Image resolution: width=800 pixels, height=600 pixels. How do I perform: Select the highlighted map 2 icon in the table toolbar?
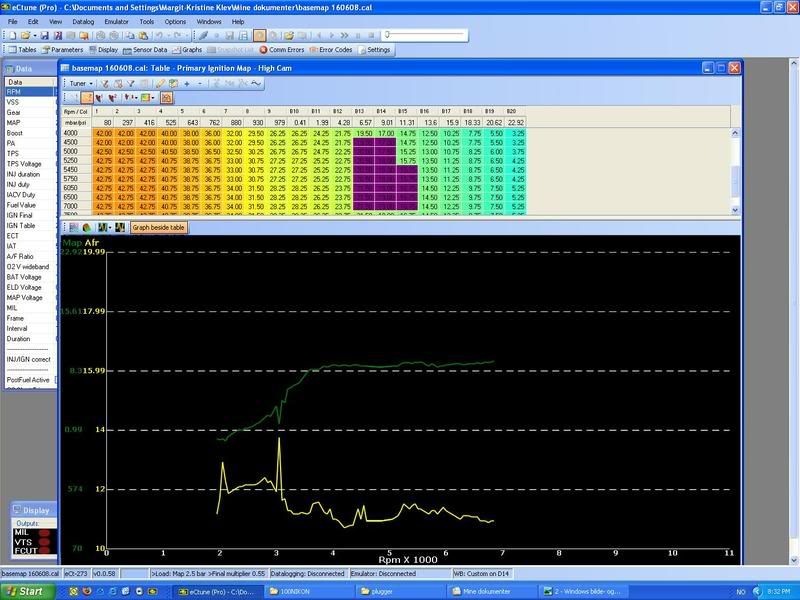tap(87, 97)
